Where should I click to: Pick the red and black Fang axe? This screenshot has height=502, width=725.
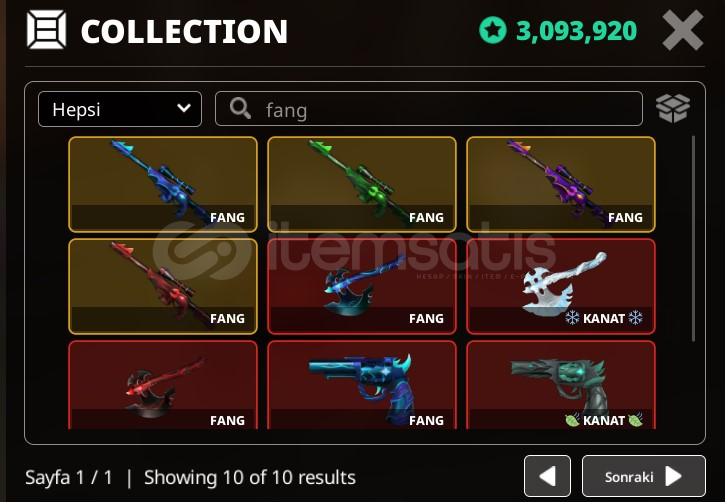[x=163, y=385]
